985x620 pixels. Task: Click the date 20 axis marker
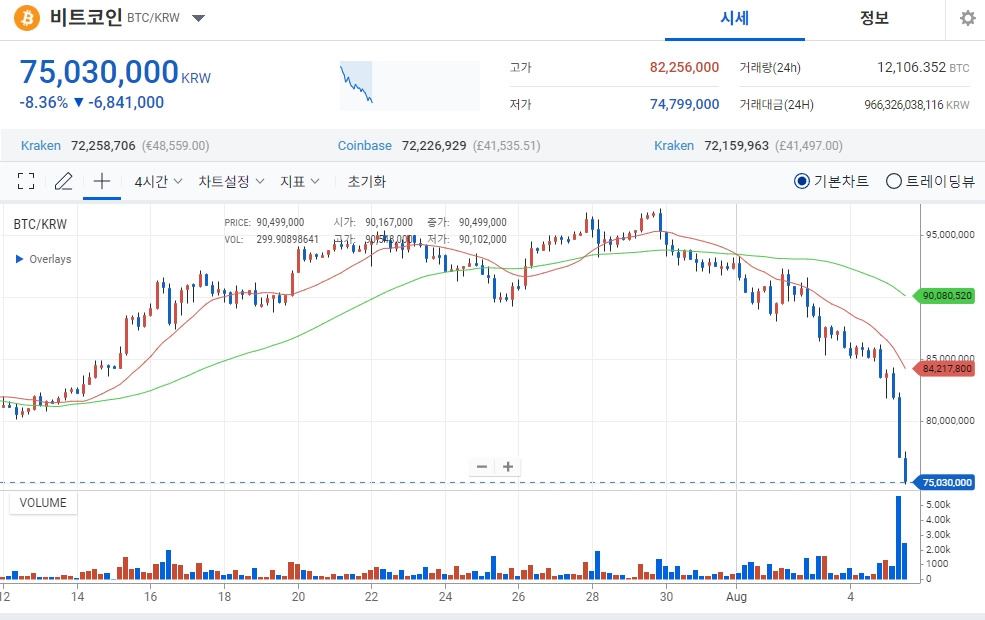pos(298,596)
